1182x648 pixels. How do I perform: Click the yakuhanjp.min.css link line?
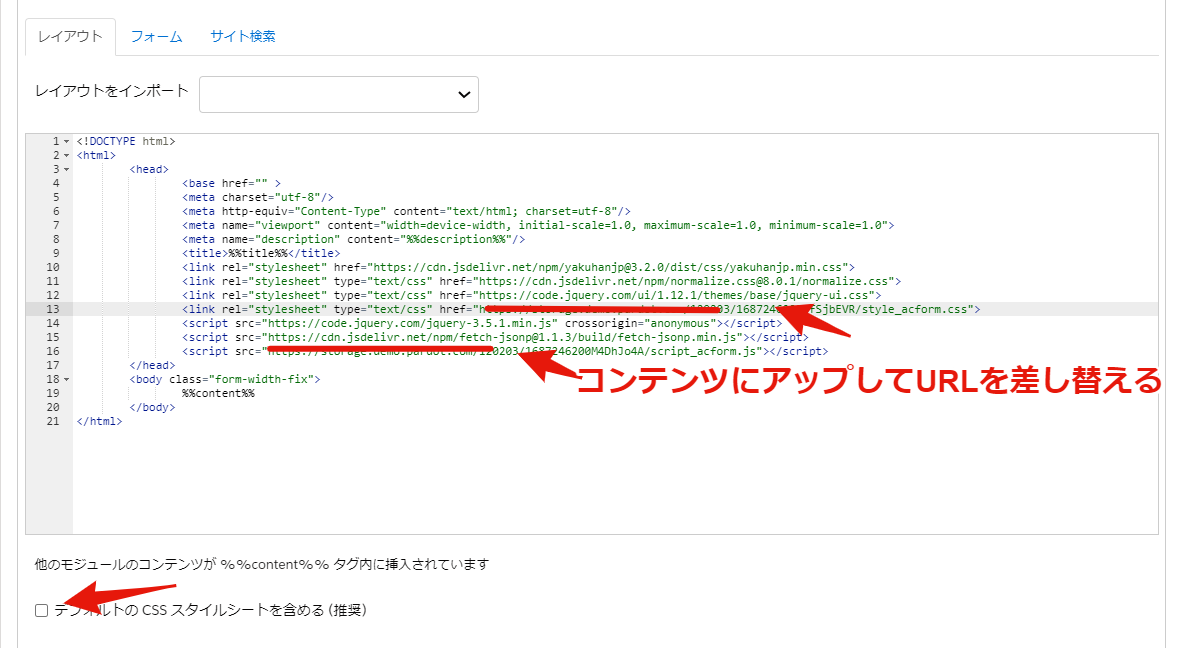[518, 267]
